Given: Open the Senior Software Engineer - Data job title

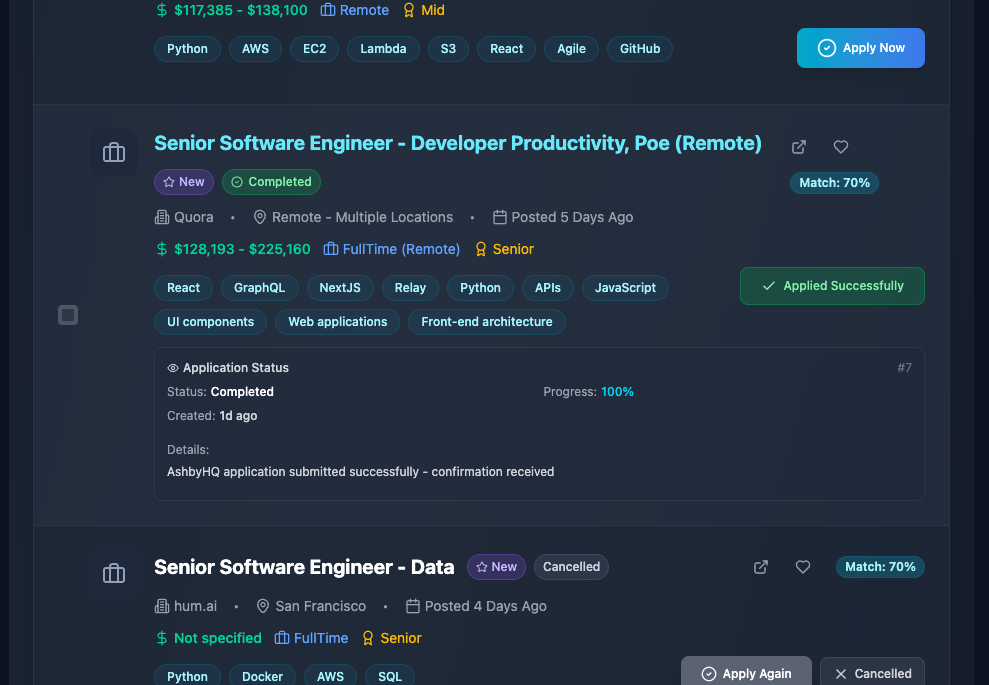Looking at the screenshot, I should pos(304,566).
